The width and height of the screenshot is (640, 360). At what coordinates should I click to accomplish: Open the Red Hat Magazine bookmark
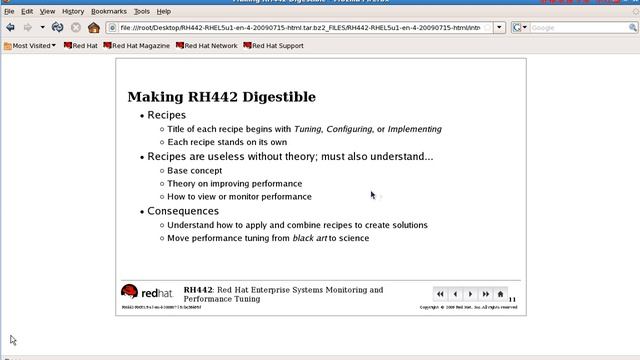(136, 46)
